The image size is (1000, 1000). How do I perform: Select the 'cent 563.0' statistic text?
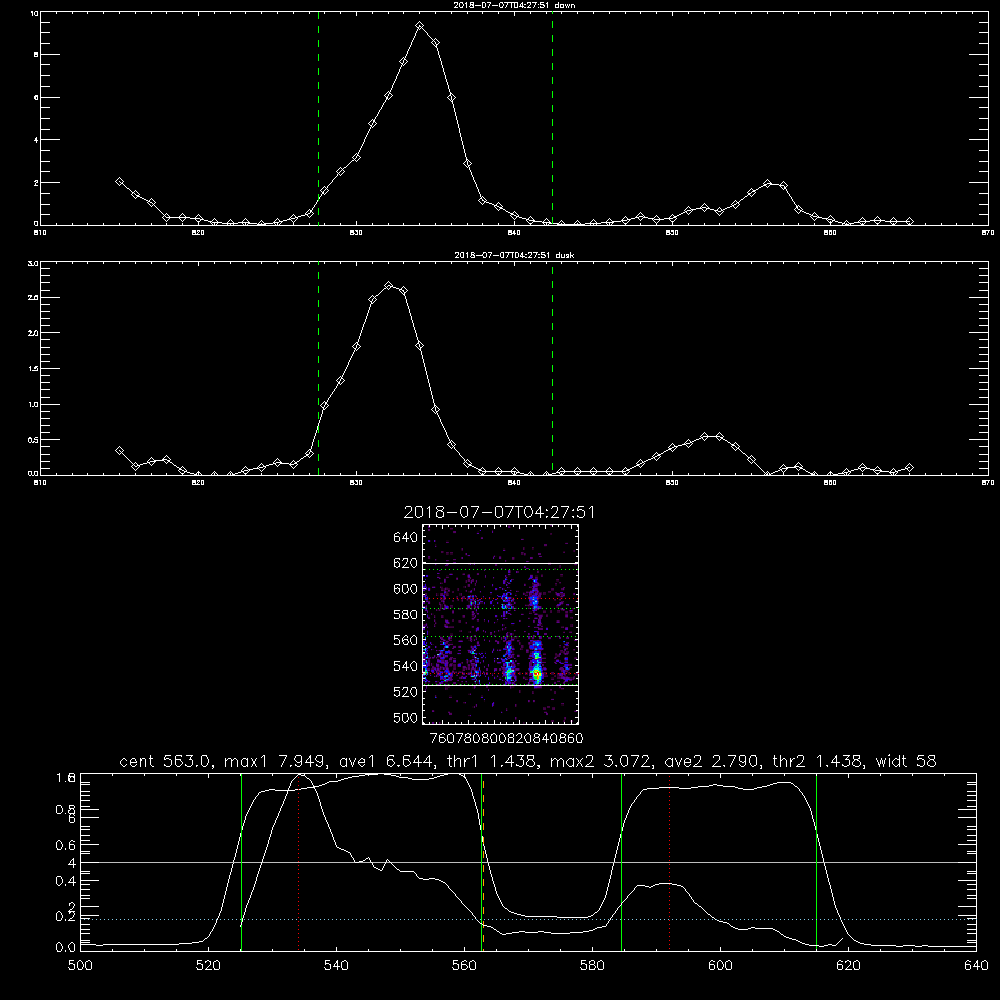click(165, 761)
